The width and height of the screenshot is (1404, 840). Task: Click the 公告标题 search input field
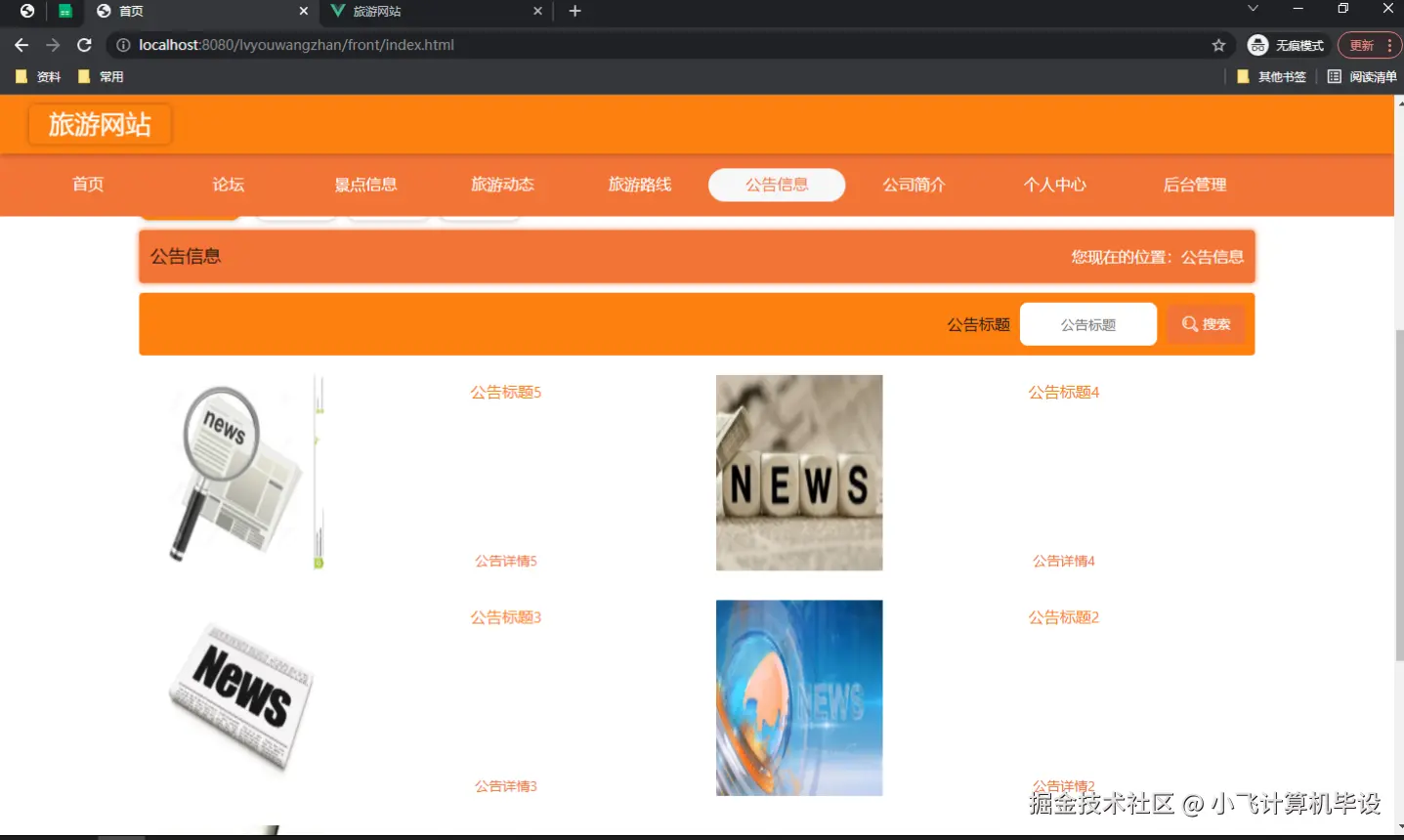pyautogui.click(x=1088, y=324)
